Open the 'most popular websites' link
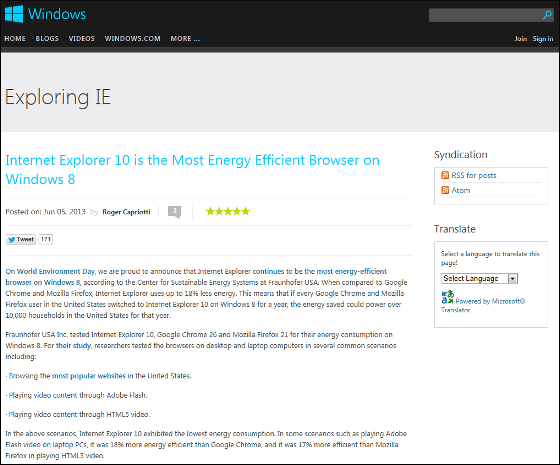 (x=89, y=376)
